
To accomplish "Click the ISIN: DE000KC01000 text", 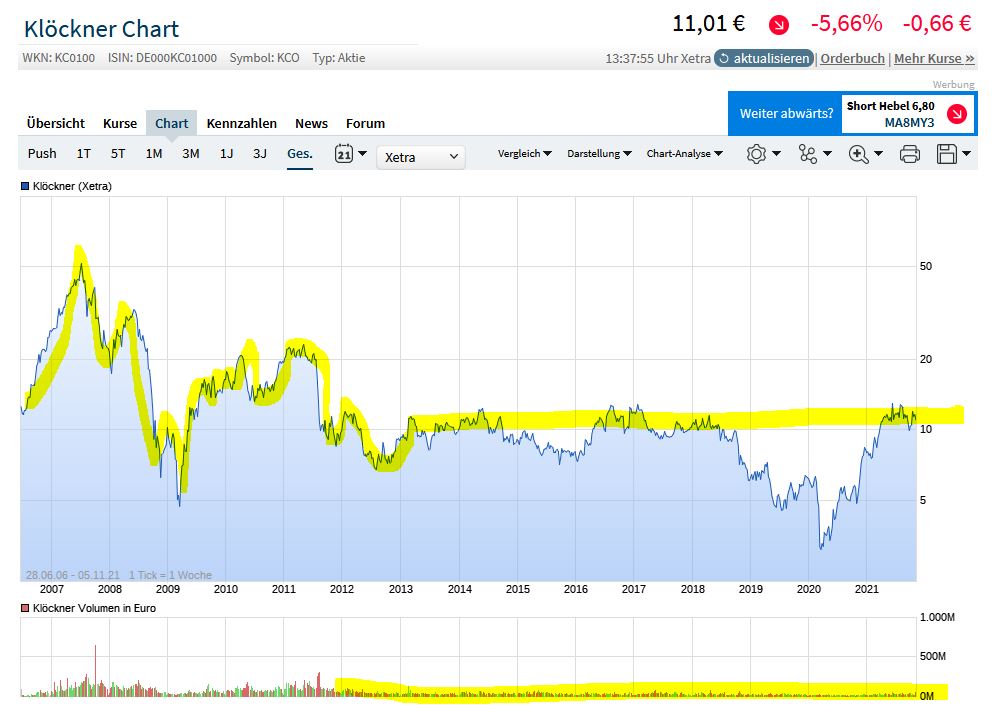I will click(x=162, y=58).
